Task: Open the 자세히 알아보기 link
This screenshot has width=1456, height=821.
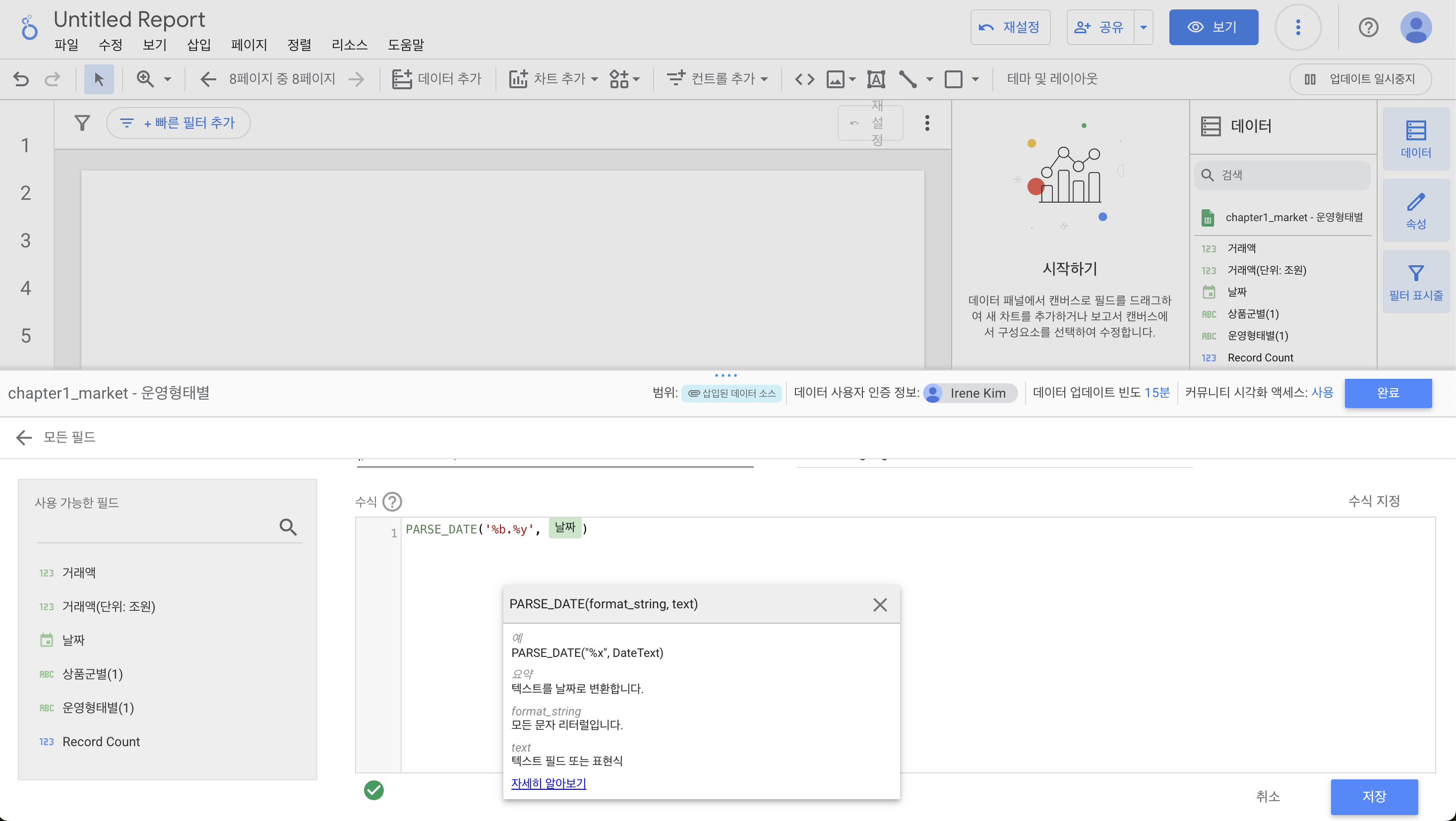Action: [x=548, y=783]
